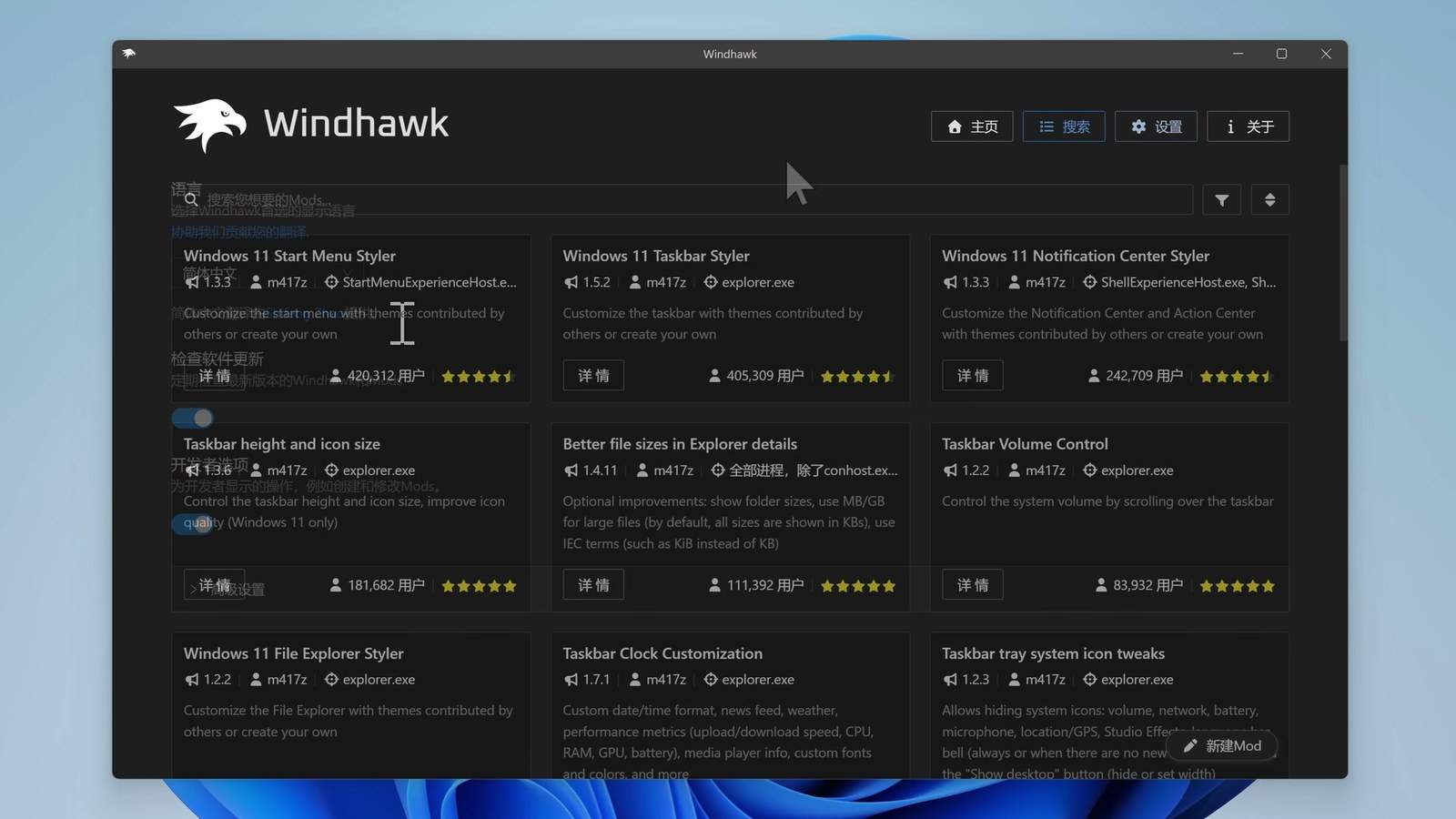Click the Mods search input field
This screenshot has width=1456, height=819.
682,199
